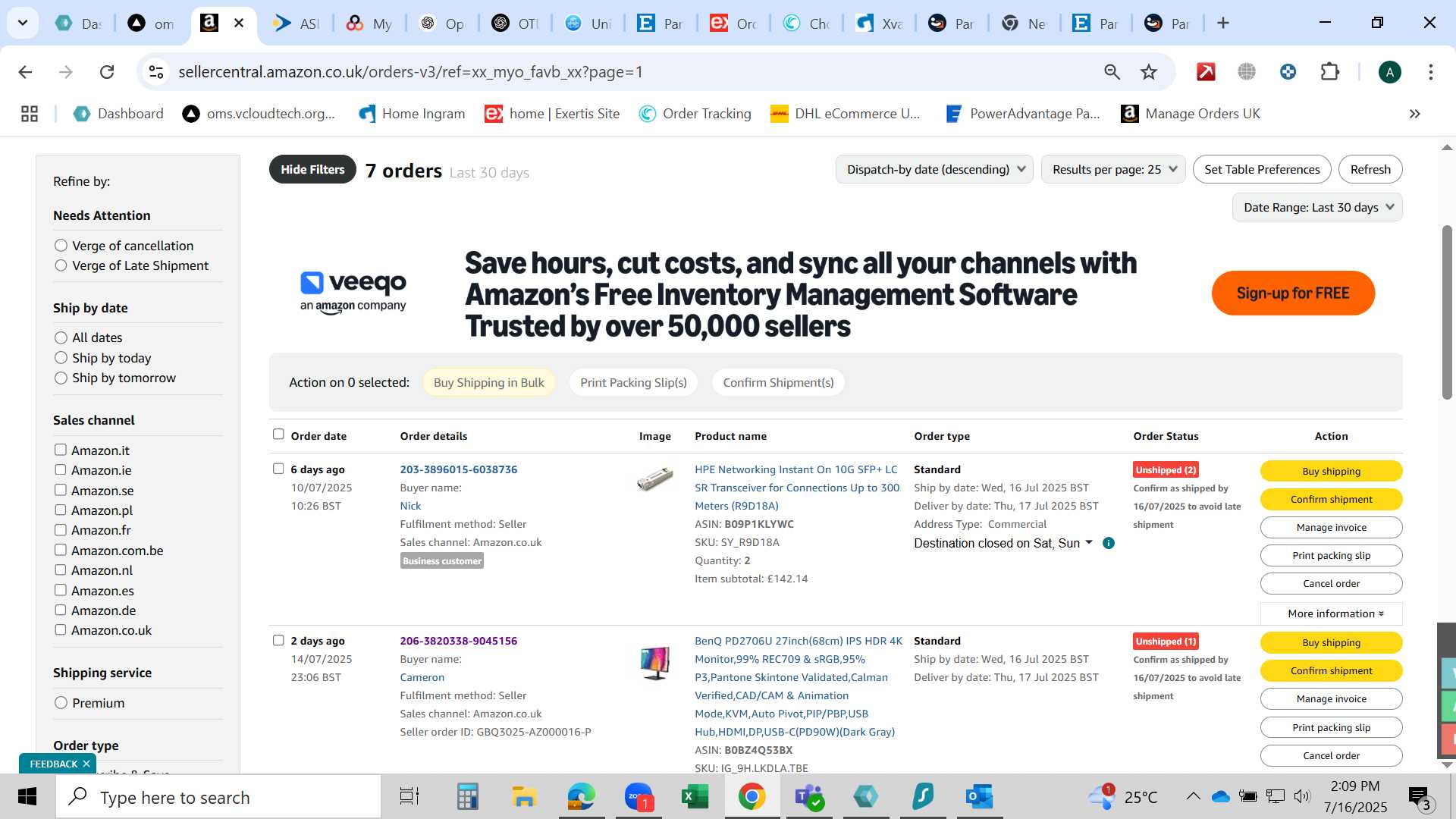Open the red arrow browser extension

1206,72
